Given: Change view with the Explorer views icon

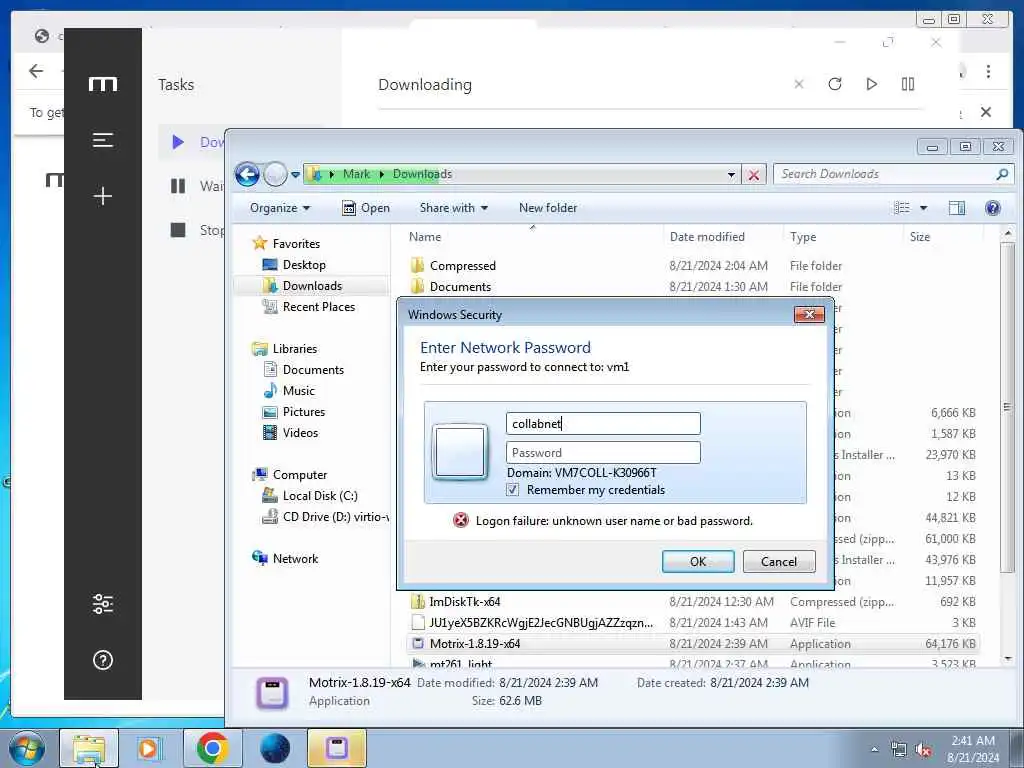Looking at the screenshot, I should pyautogui.click(x=902, y=208).
